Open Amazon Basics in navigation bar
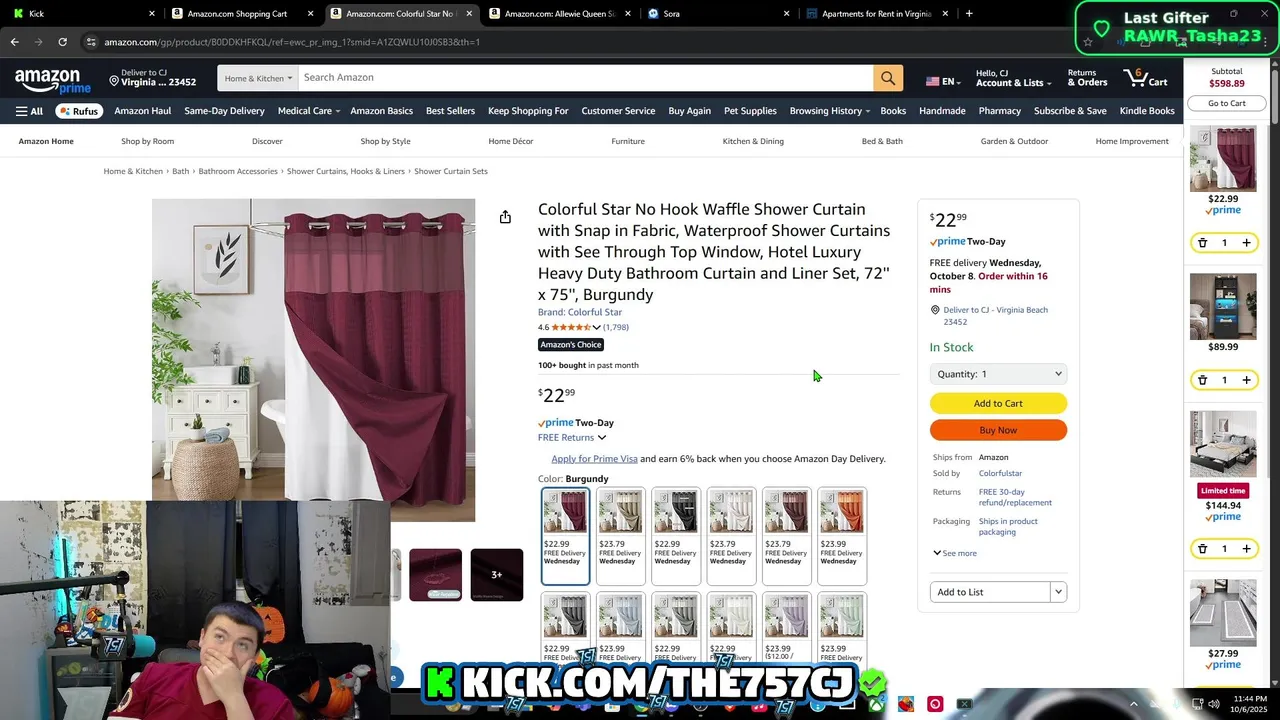 click(x=381, y=111)
